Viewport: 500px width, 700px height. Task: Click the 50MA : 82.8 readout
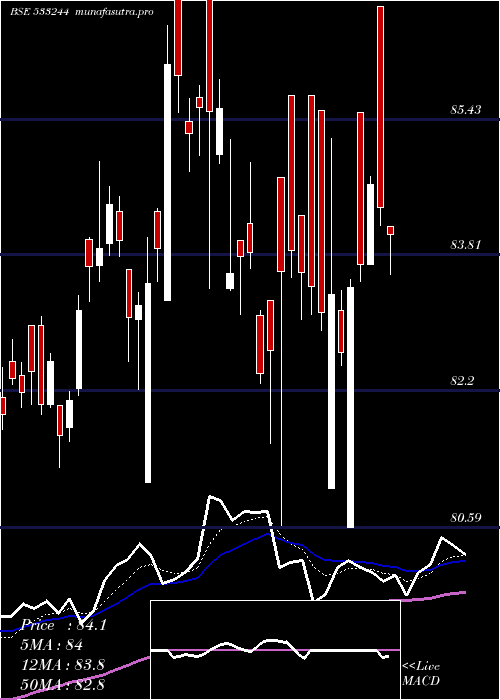[x=63, y=684]
